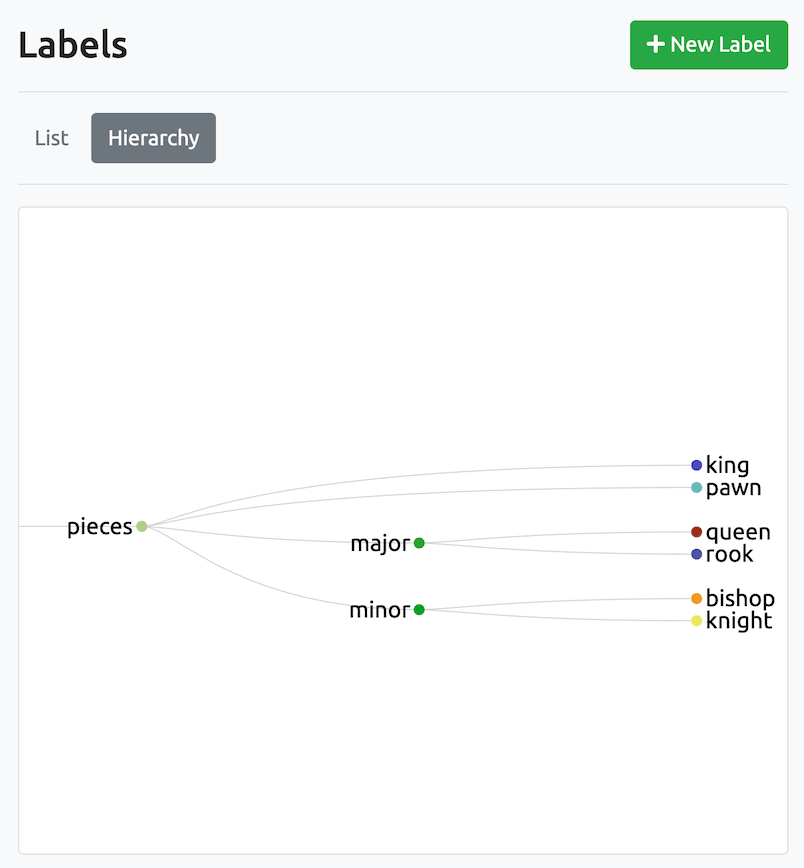
Task: Click the Labels heading
Action: pyautogui.click(x=72, y=45)
